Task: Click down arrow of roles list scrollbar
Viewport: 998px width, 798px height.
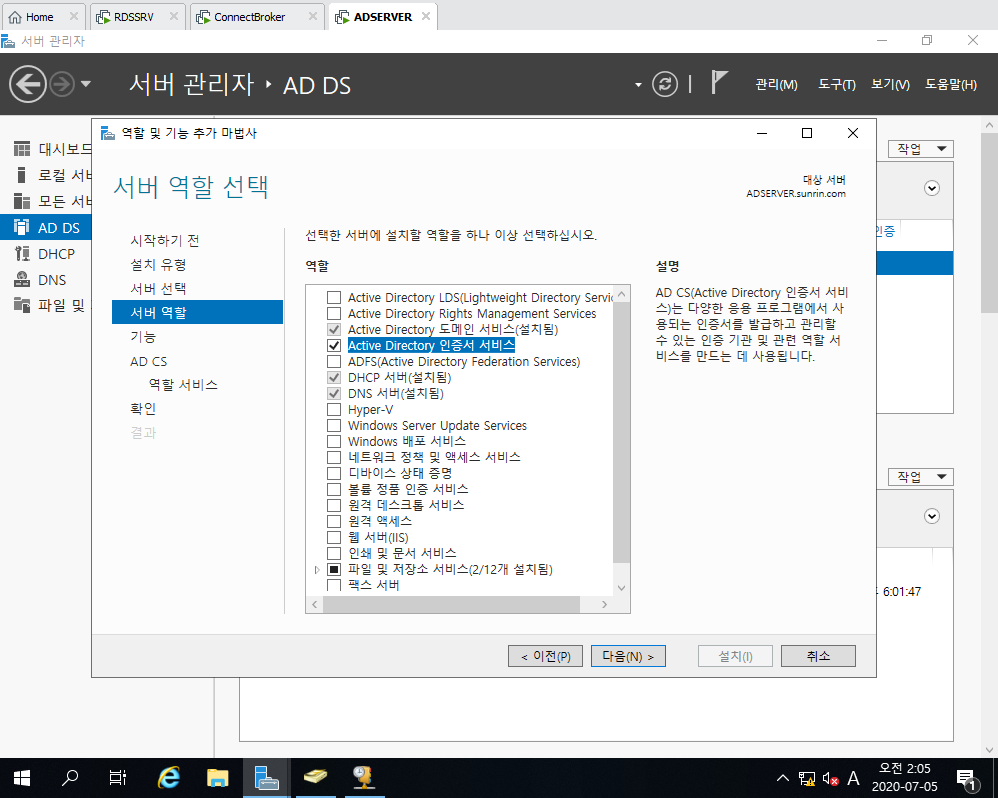Action: click(x=622, y=588)
